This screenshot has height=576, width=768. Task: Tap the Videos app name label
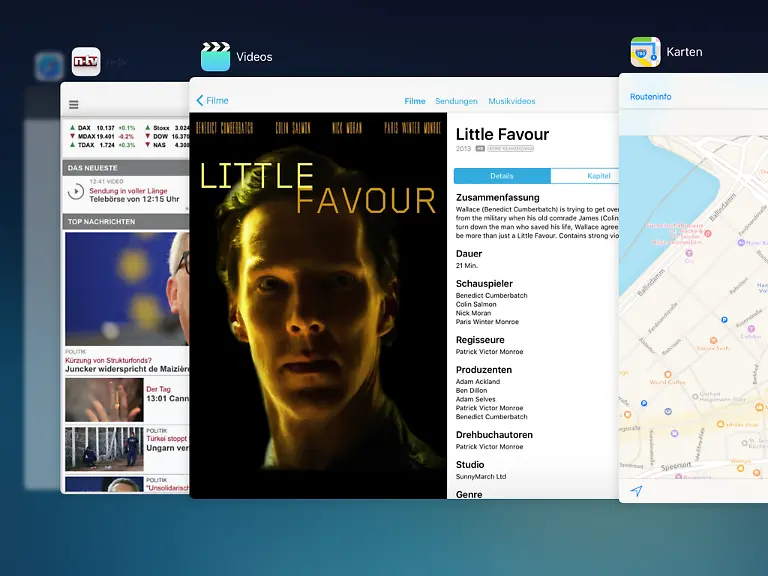pyautogui.click(x=254, y=57)
